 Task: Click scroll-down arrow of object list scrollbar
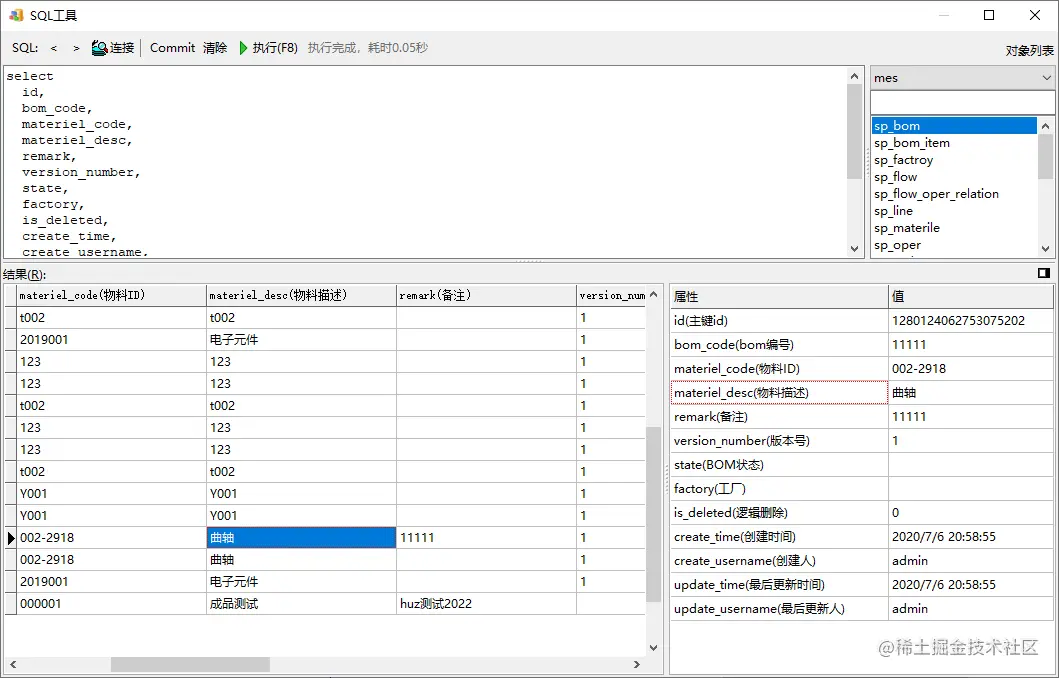pyautogui.click(x=1045, y=249)
